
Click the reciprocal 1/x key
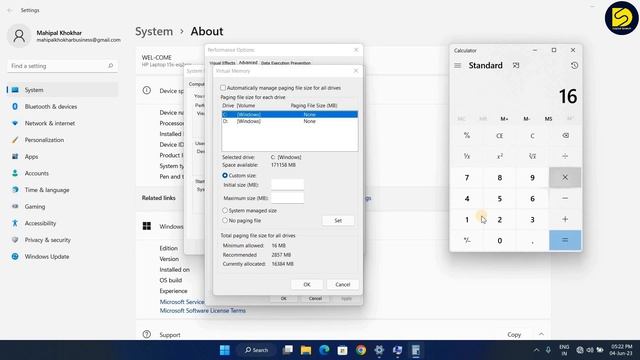tap(467, 156)
